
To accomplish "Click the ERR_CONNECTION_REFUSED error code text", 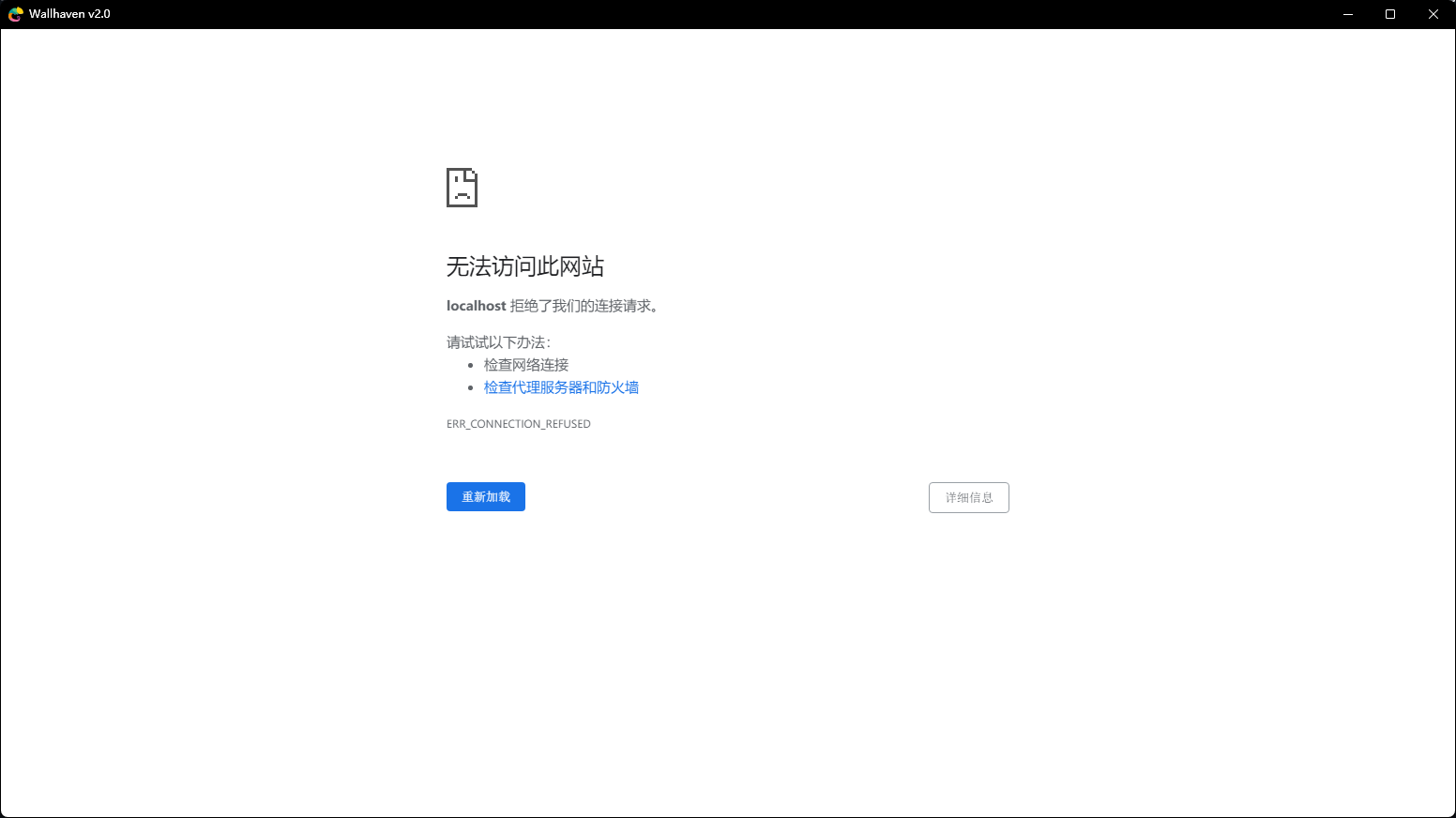I will pos(518,423).
